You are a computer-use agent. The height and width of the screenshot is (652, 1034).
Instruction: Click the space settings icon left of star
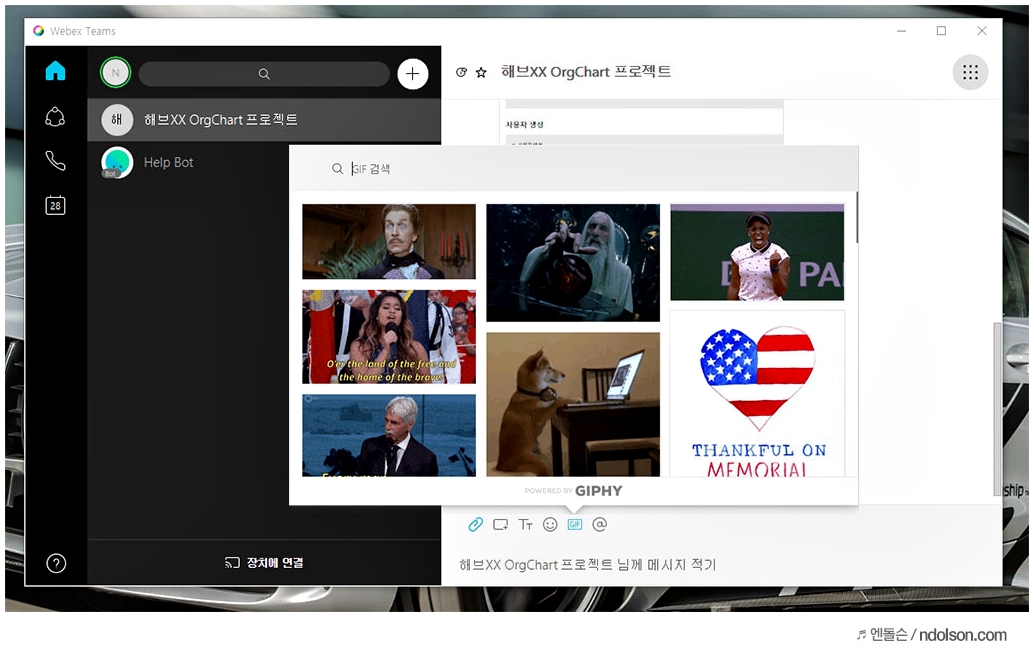(x=462, y=73)
